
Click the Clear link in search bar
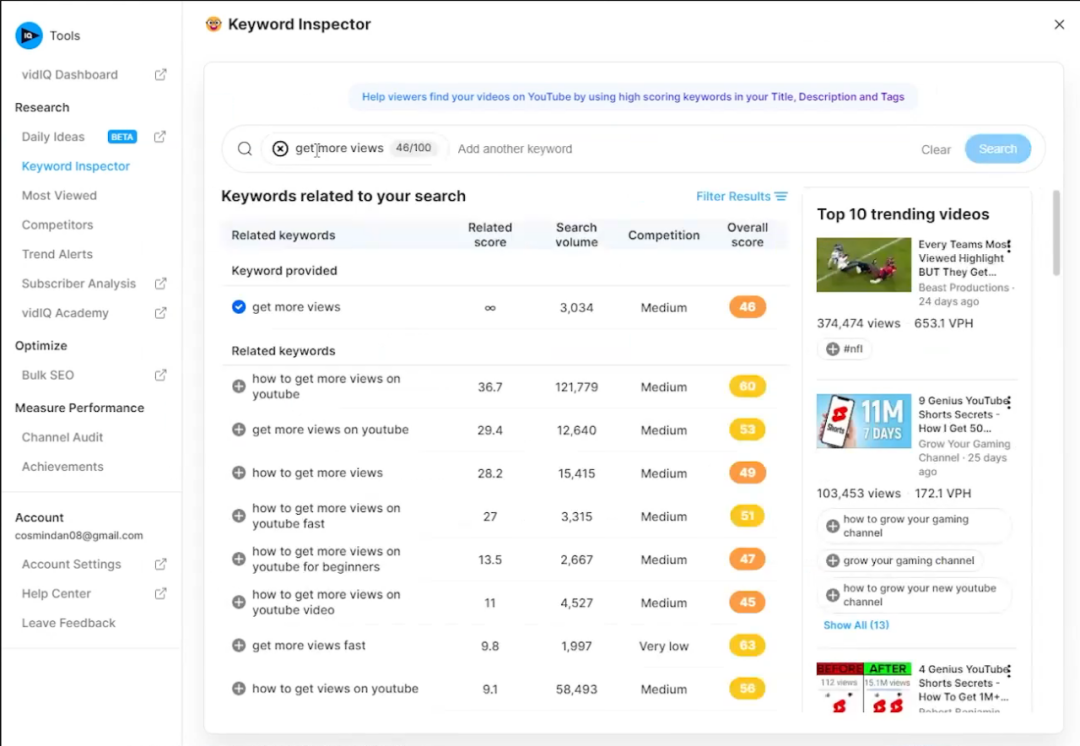coord(935,150)
